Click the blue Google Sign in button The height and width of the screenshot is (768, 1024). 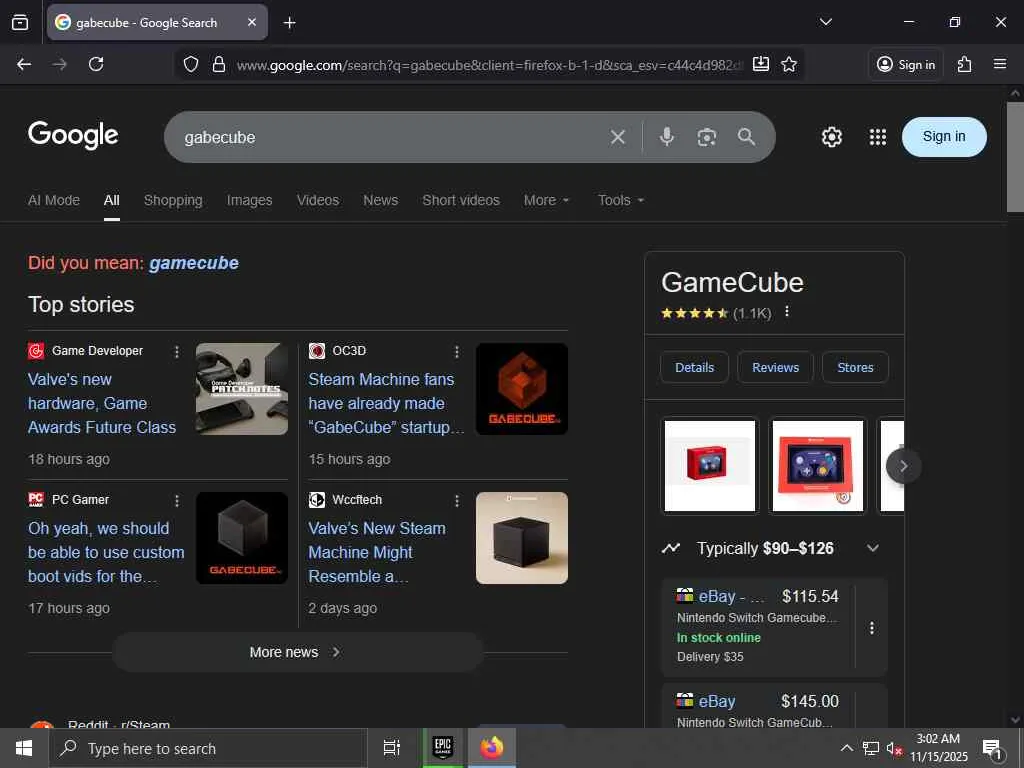944,136
